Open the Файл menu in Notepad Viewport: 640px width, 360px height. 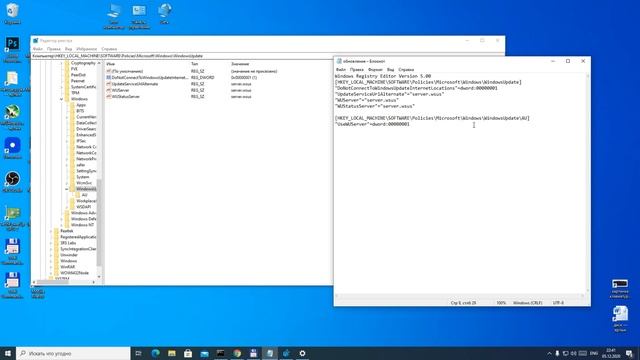tap(341, 70)
